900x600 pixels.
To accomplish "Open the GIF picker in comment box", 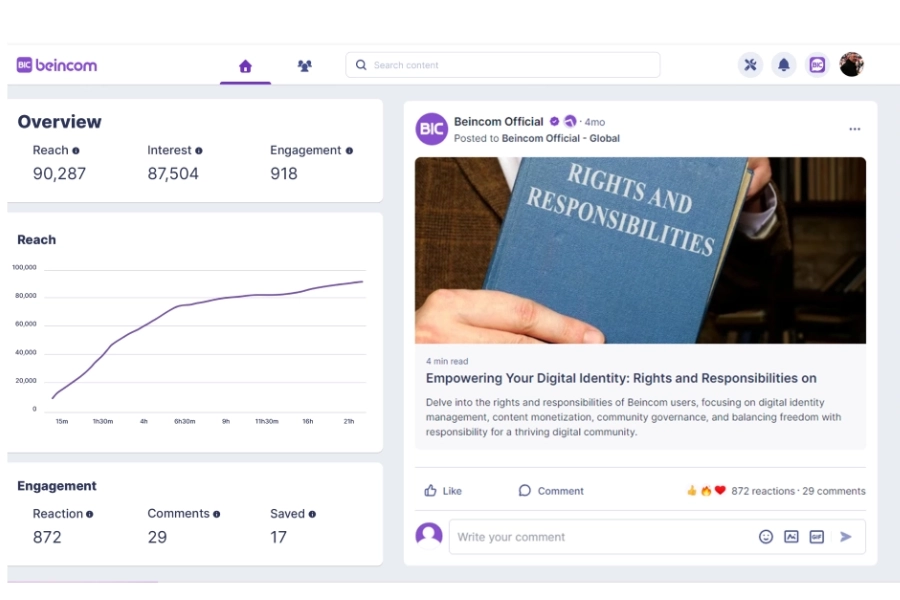I will click(816, 537).
